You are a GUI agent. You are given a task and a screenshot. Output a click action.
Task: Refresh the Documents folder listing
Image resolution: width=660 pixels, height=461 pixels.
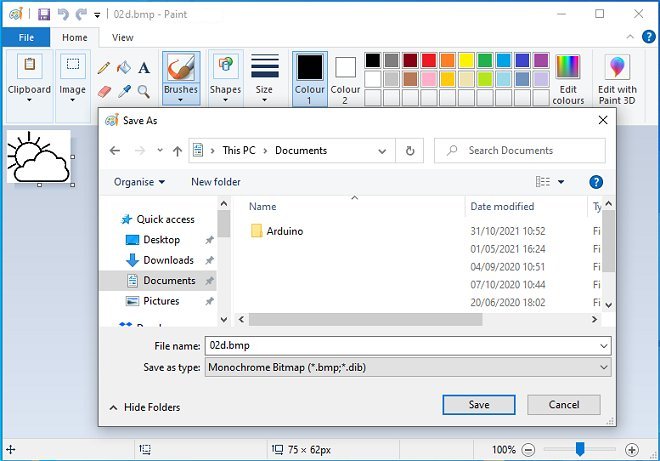pos(409,151)
